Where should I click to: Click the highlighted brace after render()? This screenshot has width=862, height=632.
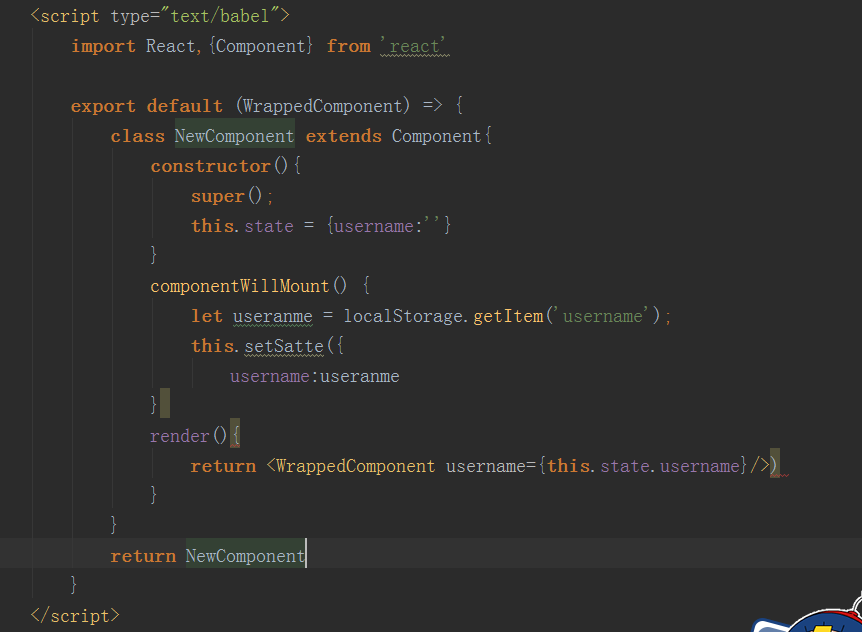tap(236, 436)
